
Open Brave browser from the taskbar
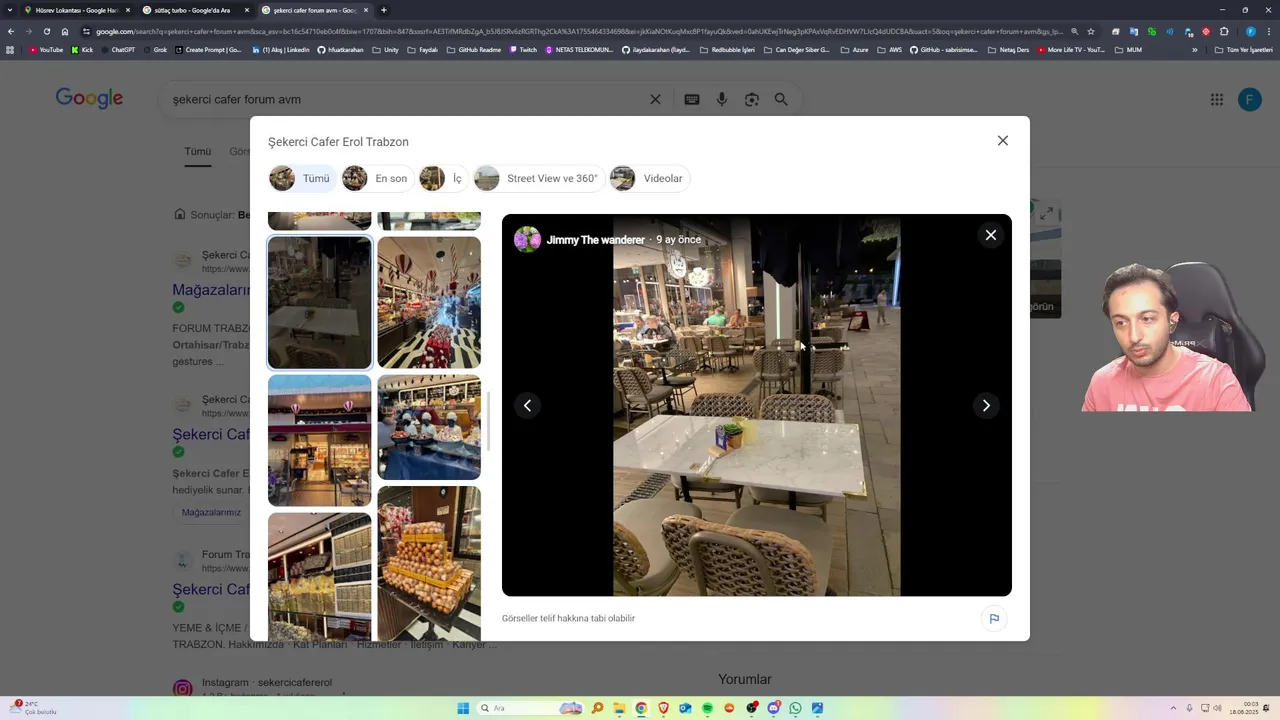click(663, 708)
